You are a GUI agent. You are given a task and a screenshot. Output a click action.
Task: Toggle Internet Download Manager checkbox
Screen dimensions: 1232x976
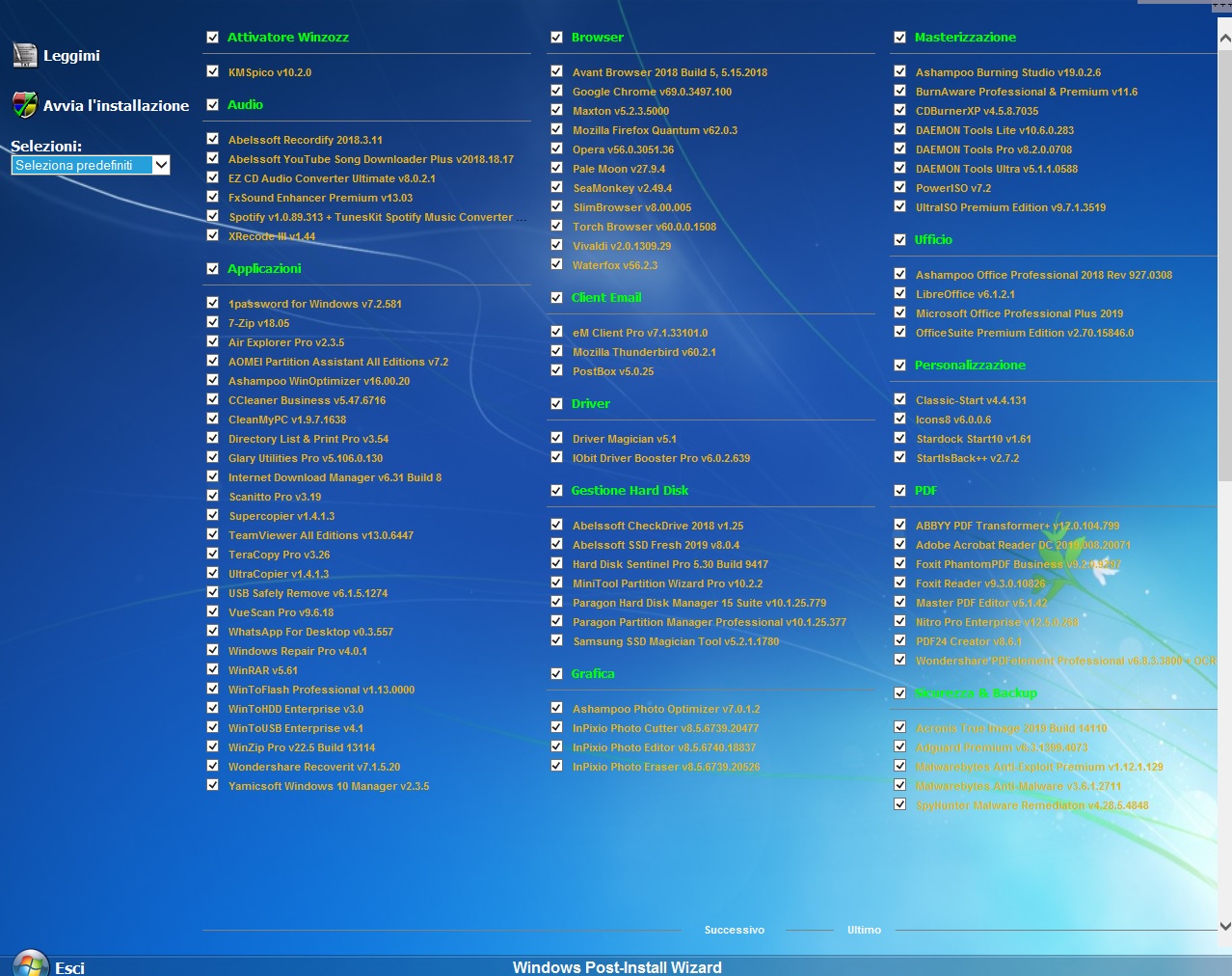click(213, 476)
